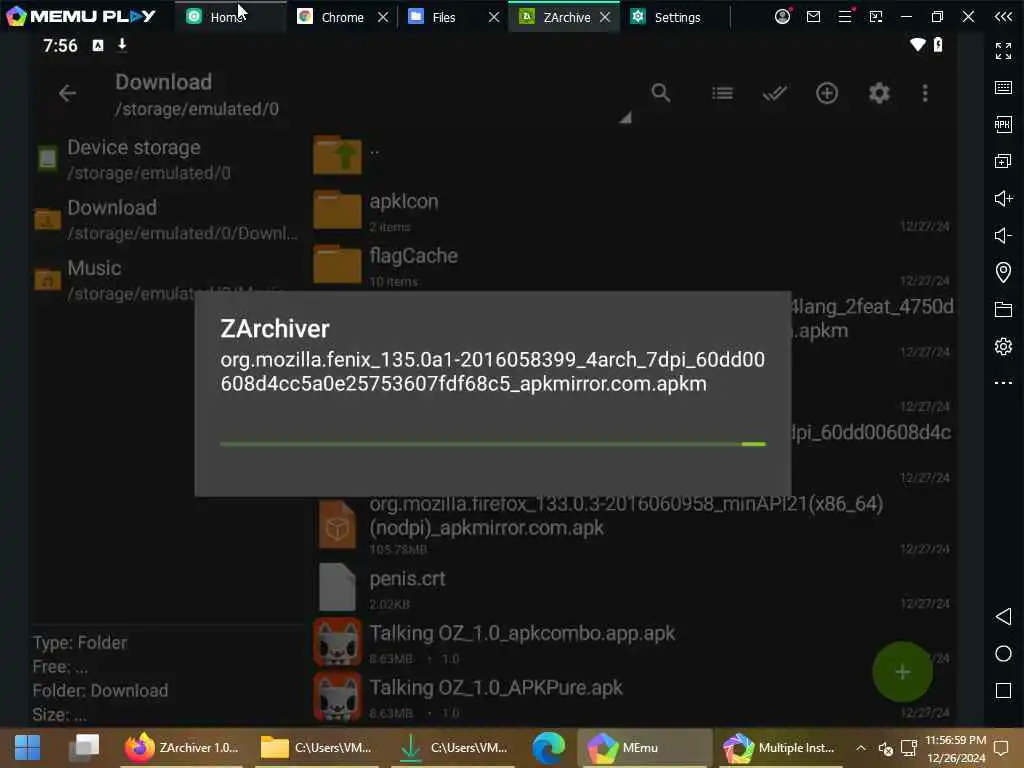Tap the Android home circle button
1024x768 pixels.
[1003, 654]
